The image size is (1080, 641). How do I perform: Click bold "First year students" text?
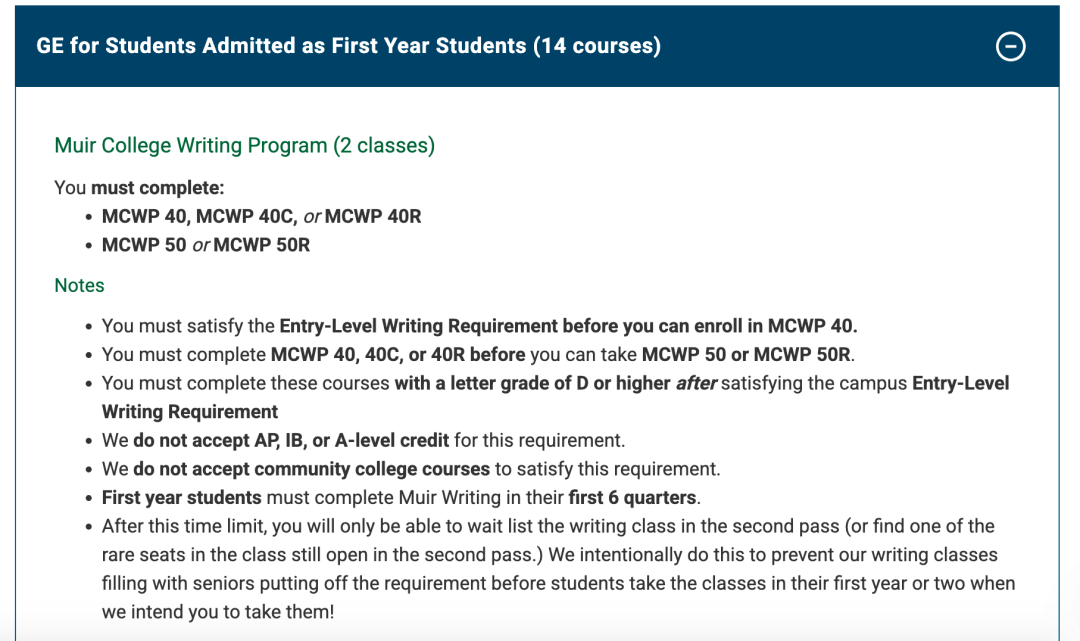tap(181, 497)
